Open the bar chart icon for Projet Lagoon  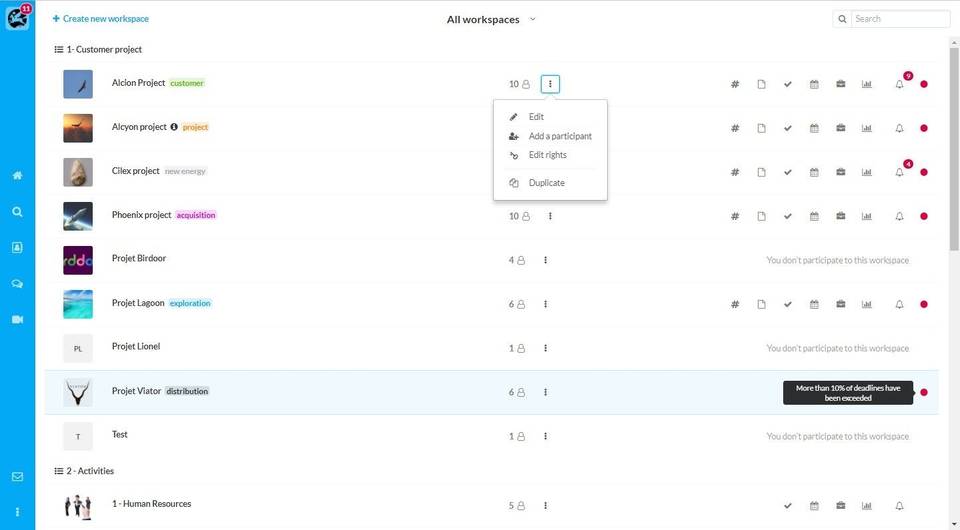pos(867,305)
